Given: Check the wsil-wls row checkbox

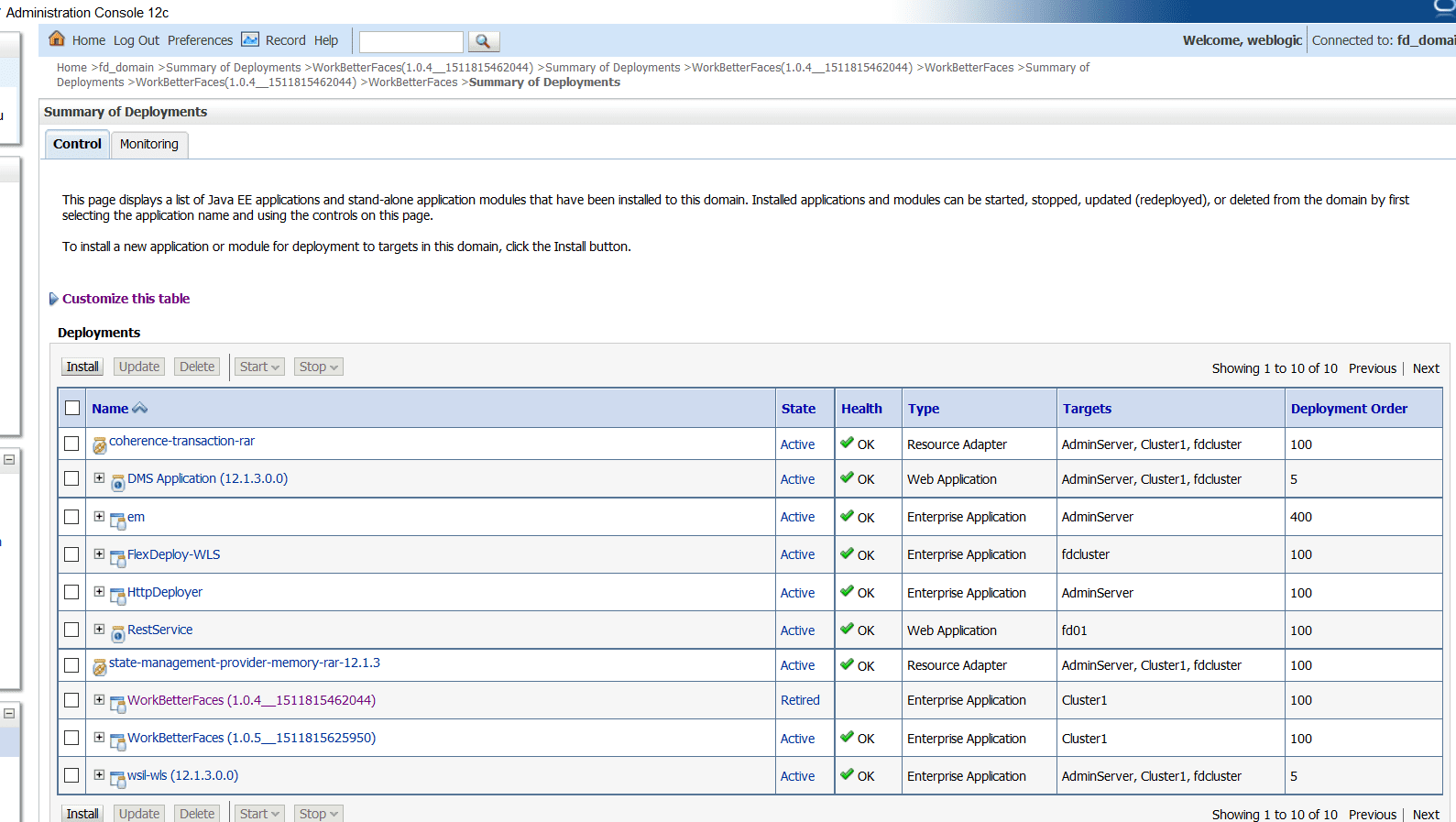Looking at the screenshot, I should [71, 775].
